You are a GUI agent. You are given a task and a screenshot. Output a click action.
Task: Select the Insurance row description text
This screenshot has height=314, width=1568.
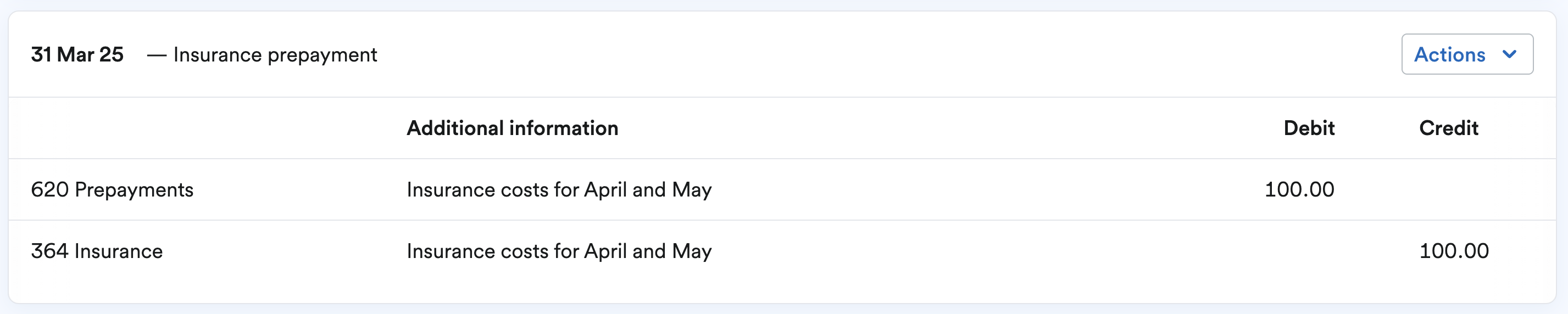click(x=559, y=251)
